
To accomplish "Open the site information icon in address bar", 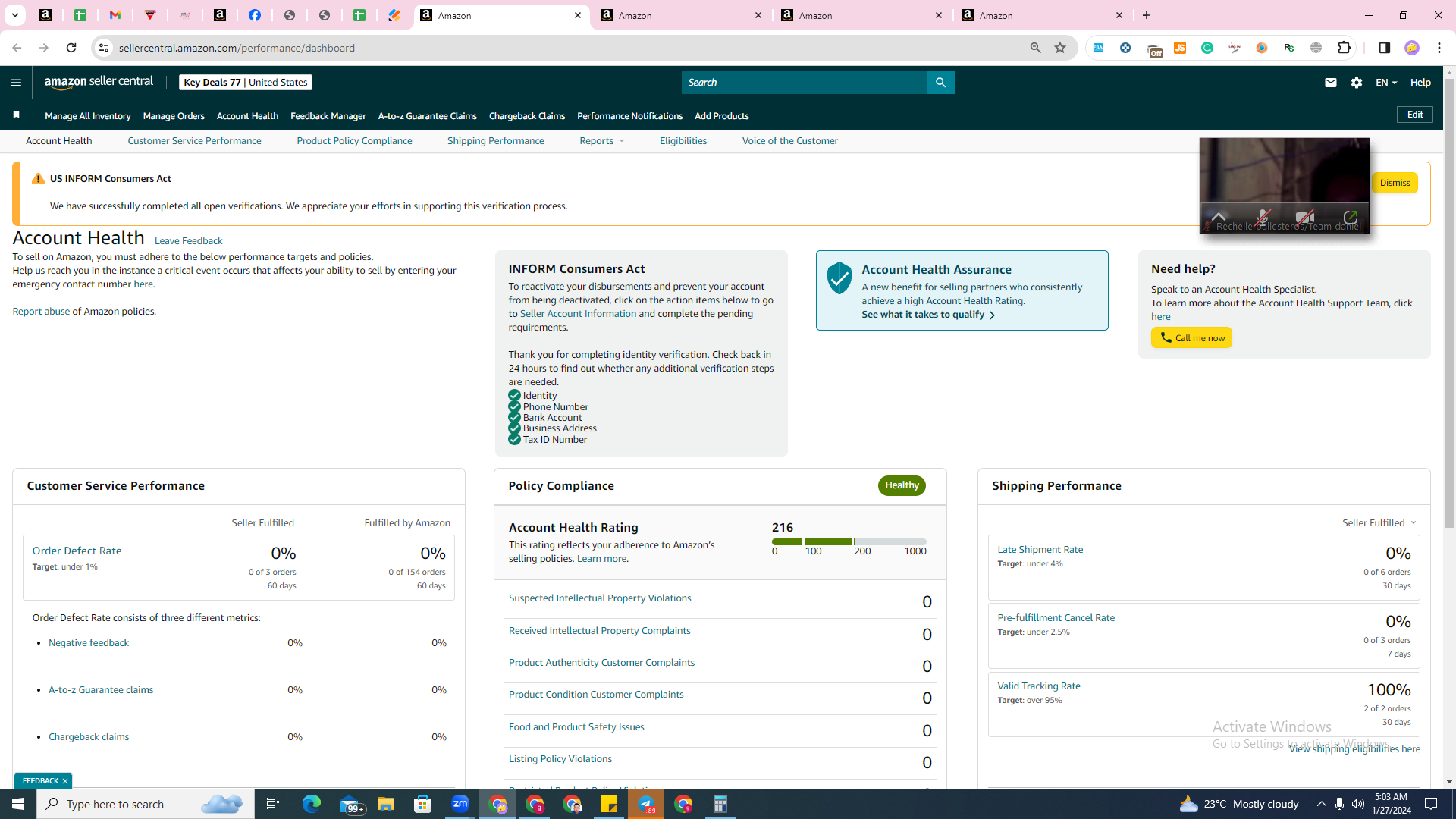I will [103, 48].
